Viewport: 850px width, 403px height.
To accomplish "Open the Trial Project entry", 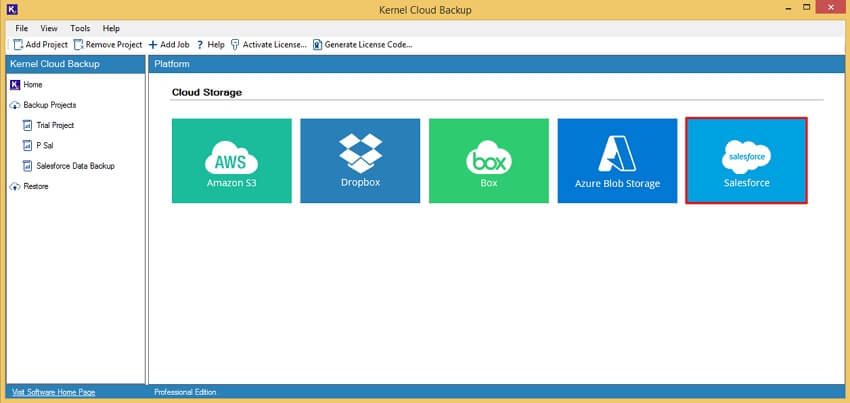I will (55, 125).
